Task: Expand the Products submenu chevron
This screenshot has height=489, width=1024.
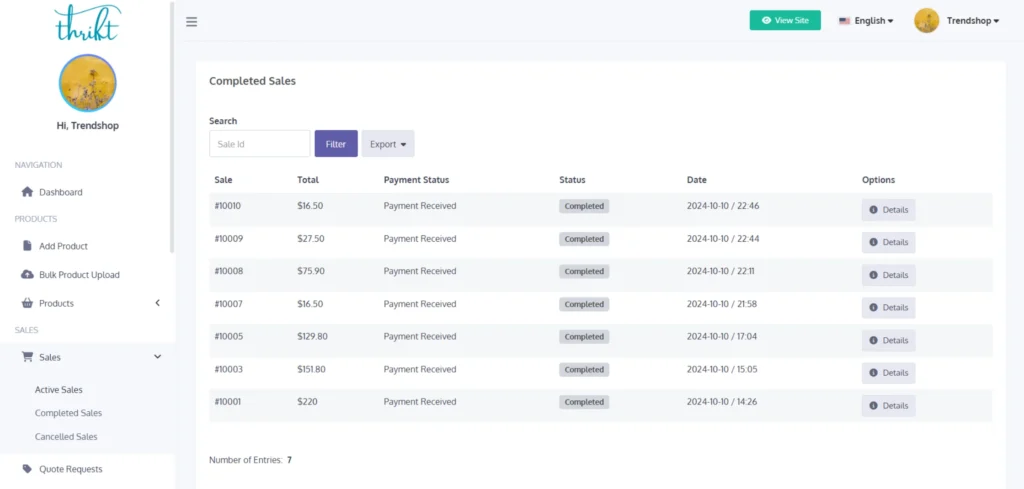Action: click(157, 303)
